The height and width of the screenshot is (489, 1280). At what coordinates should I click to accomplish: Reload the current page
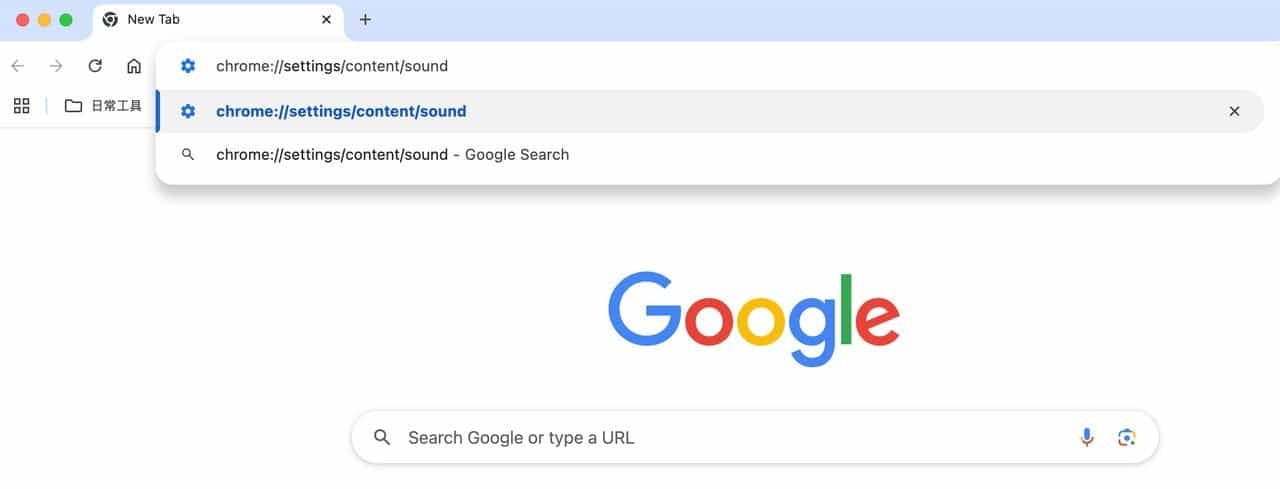(x=95, y=66)
